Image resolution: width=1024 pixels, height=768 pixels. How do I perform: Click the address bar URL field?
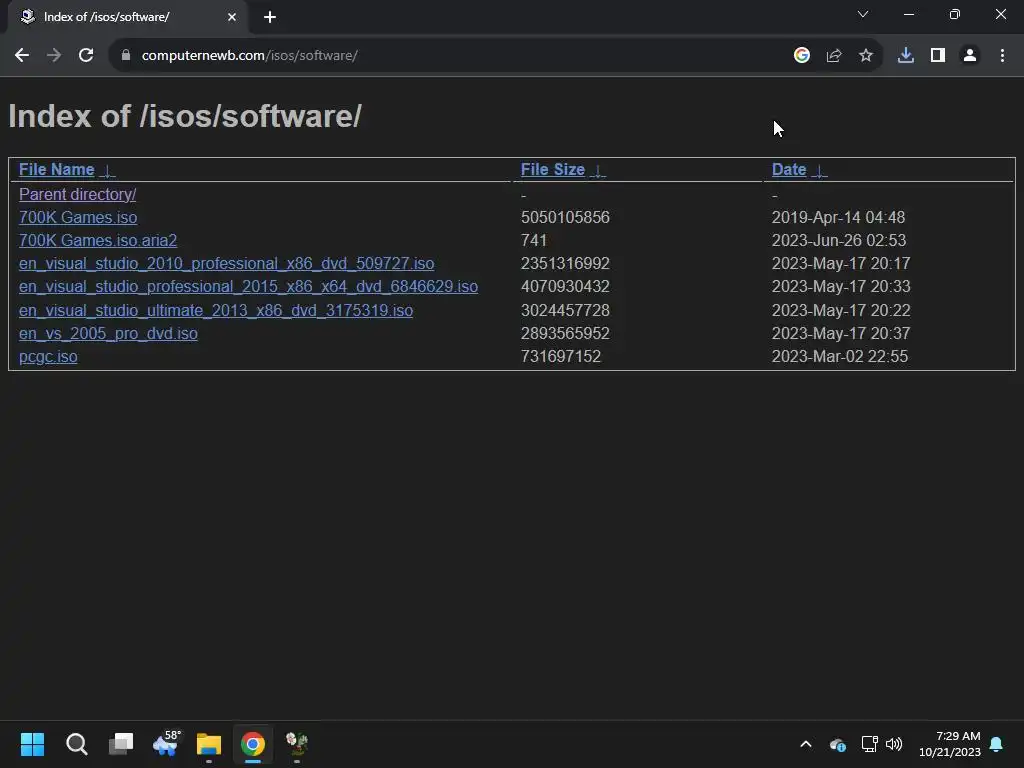457,56
